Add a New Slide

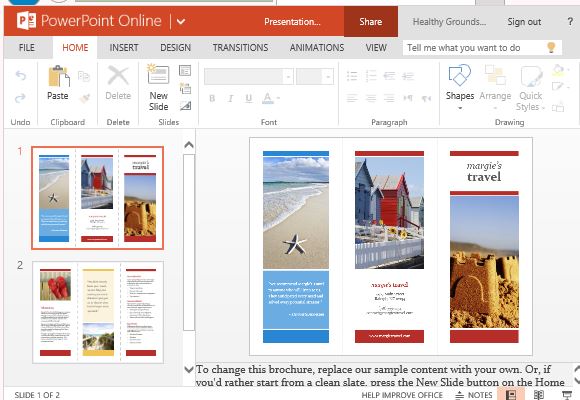click(158, 88)
